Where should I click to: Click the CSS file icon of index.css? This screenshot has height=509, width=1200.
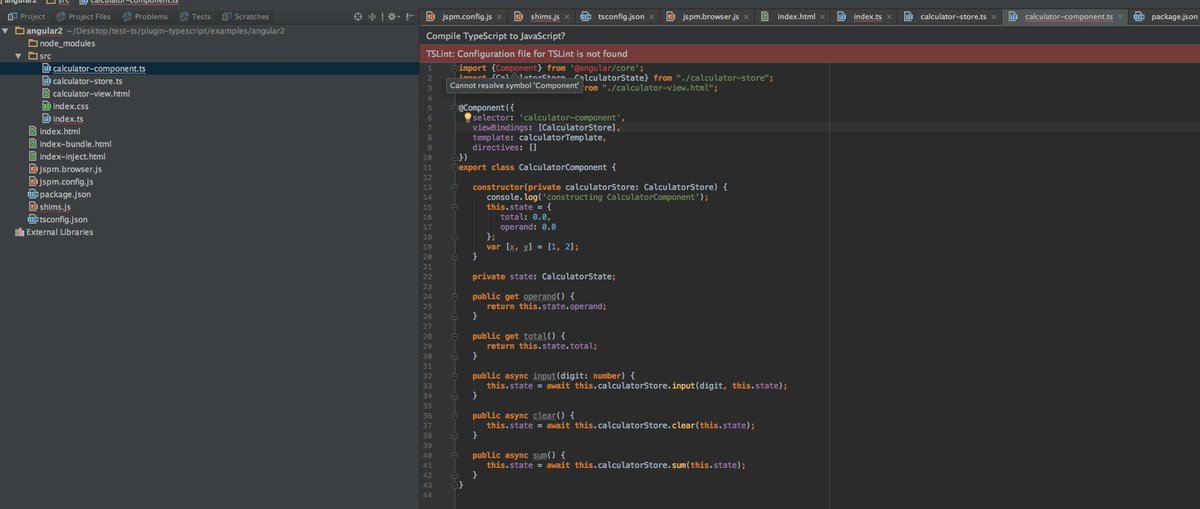(46, 106)
